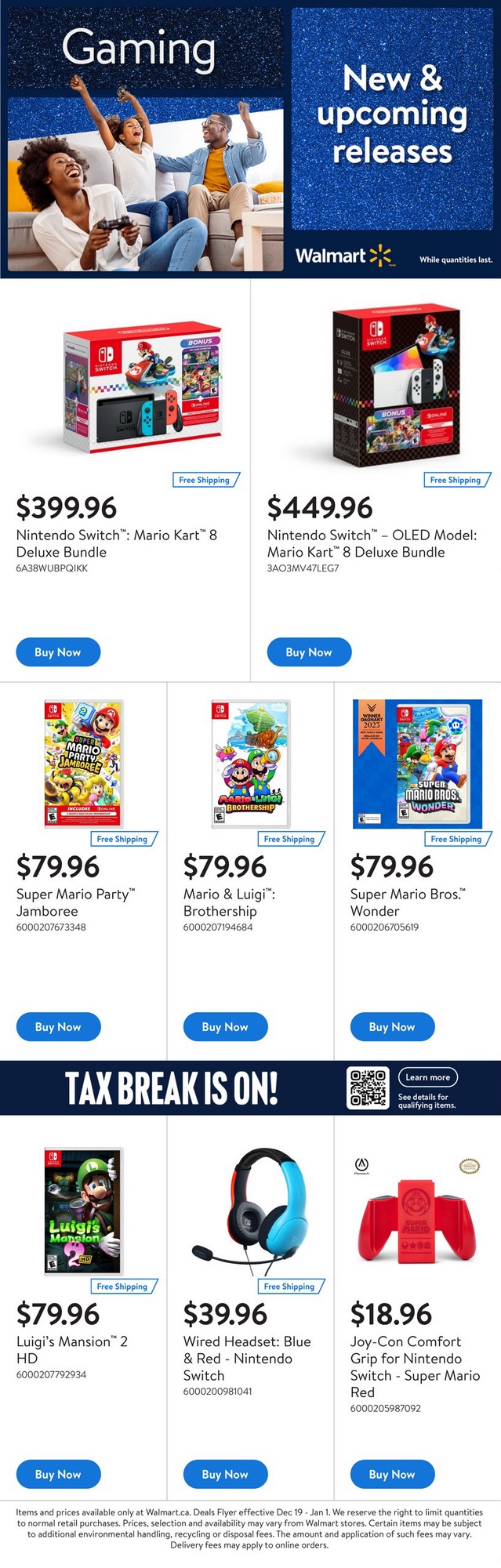This screenshot has width=501, height=1568.
Task: Click Free Shipping badge on Super Mario Bros. Wonder
Action: click(456, 839)
